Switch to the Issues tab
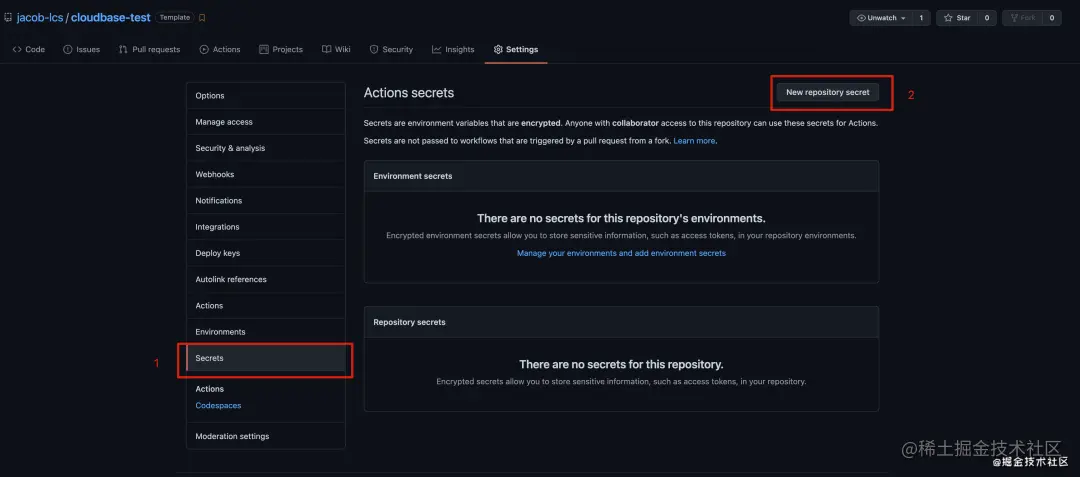 point(82,49)
